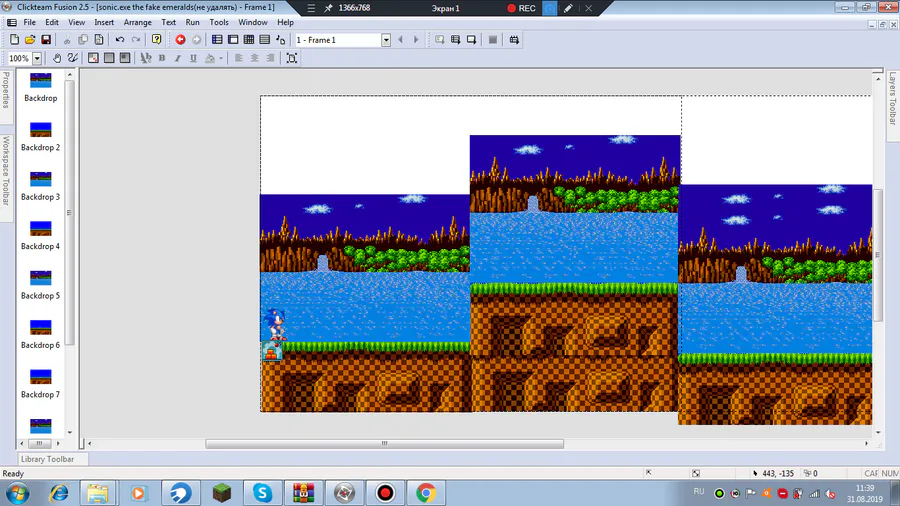The width and height of the screenshot is (900, 506).
Task: Click the horizontal scrollbar thumb
Action: (x=385, y=443)
